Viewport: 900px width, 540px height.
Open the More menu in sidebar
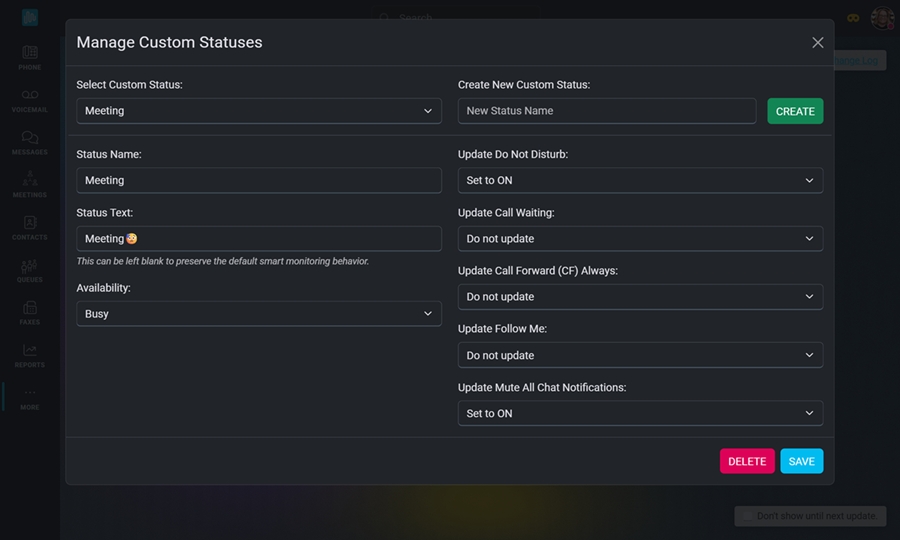click(x=30, y=398)
